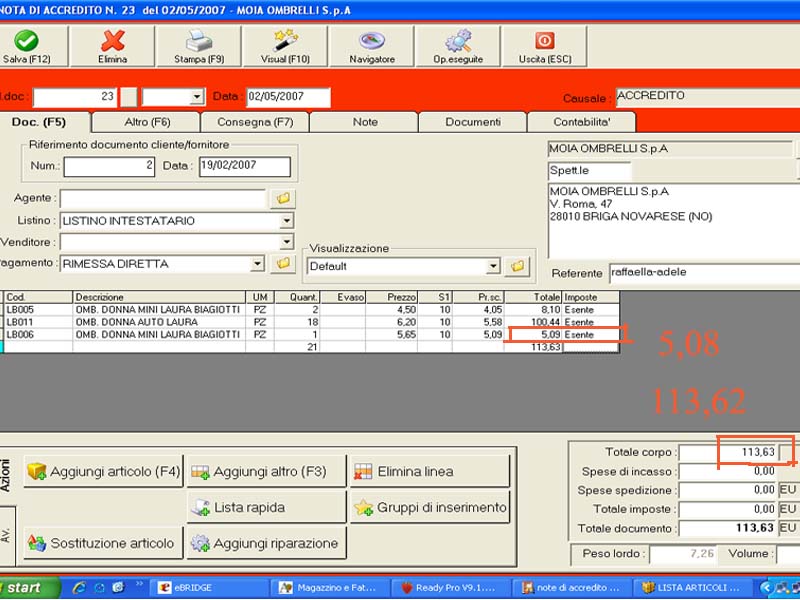Screen dimensions: 800x600
Task: Click the Descrizione column header
Action: [x=159, y=297]
